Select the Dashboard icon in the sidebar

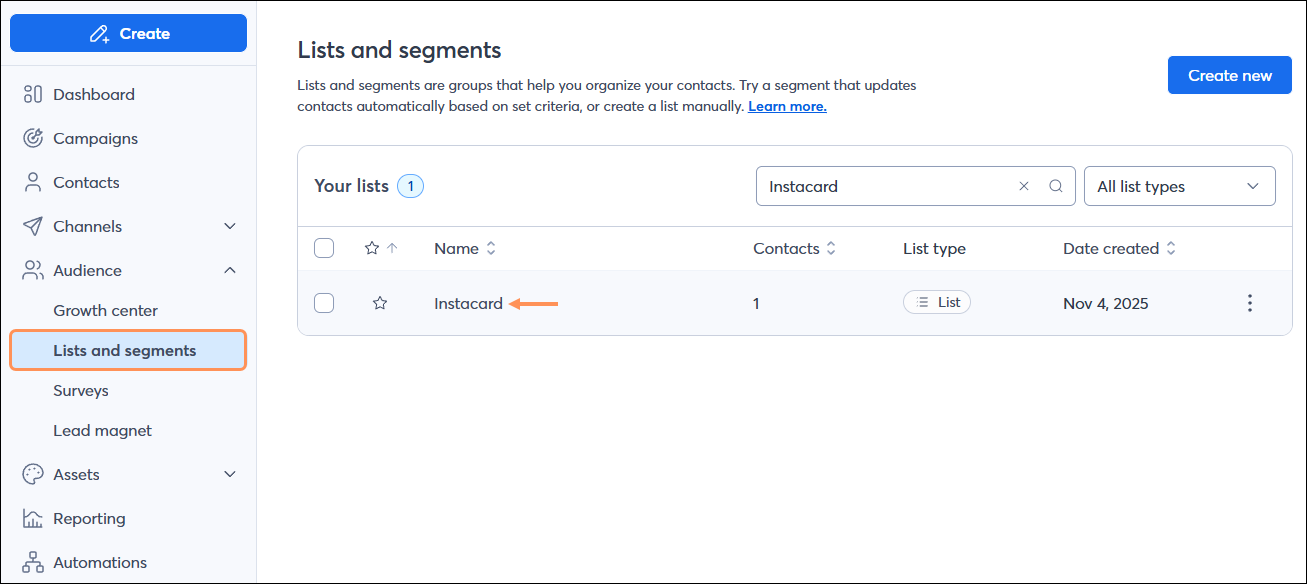point(32,94)
